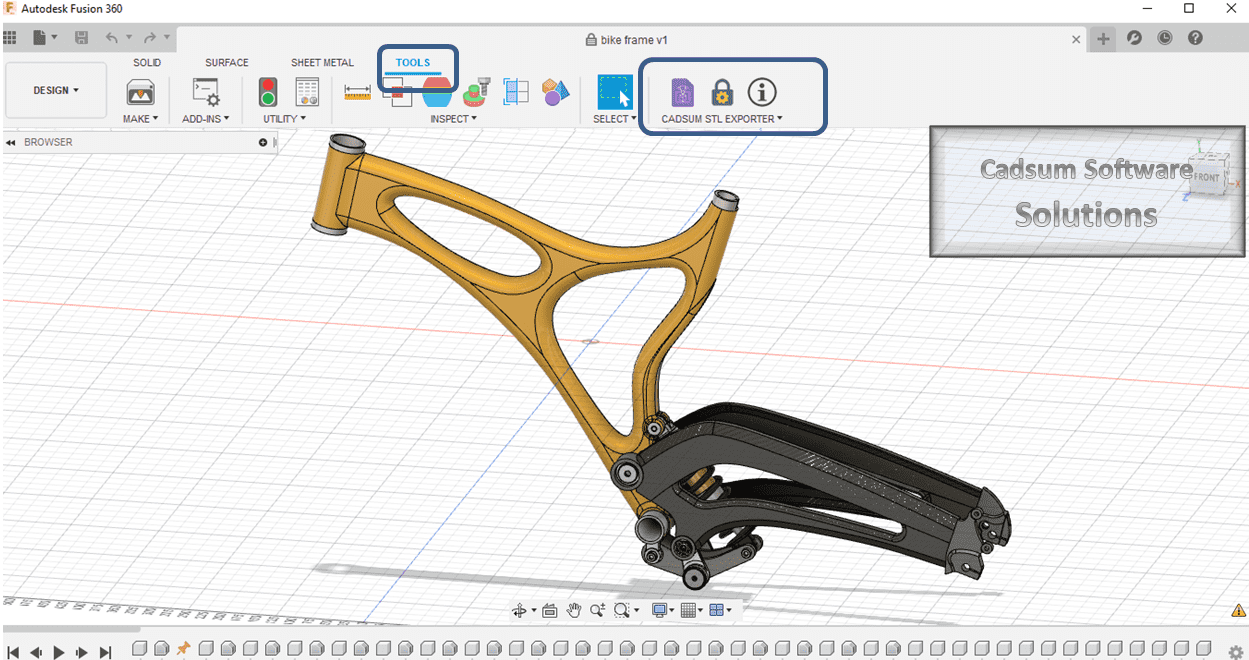The width and height of the screenshot is (1249, 660).
Task: Collapse the Browser panel with double arrows
Action: pos(10,141)
